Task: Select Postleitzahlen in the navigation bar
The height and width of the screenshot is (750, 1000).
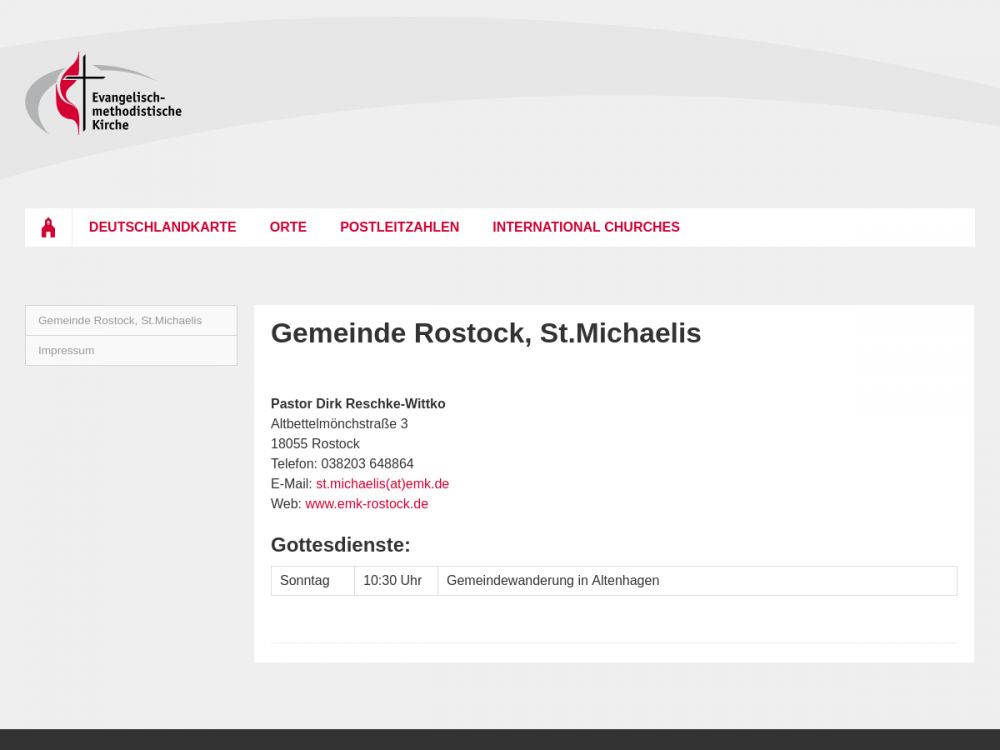Action: [x=399, y=227]
